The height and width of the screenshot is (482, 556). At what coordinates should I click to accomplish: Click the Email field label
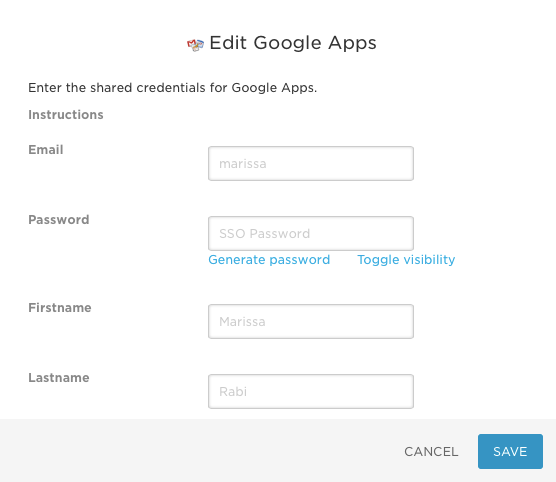[46, 150]
